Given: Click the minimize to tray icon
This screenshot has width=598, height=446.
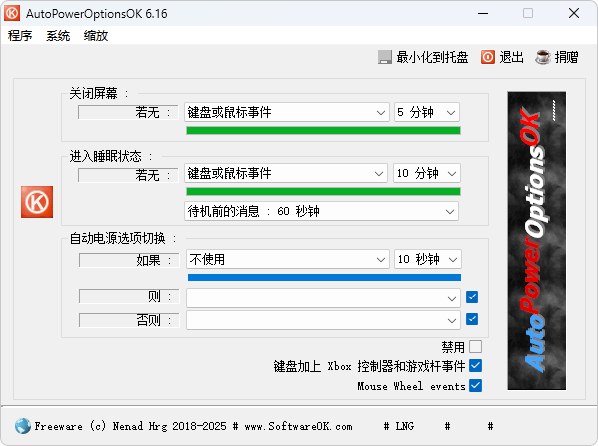Looking at the screenshot, I should coord(385,57).
